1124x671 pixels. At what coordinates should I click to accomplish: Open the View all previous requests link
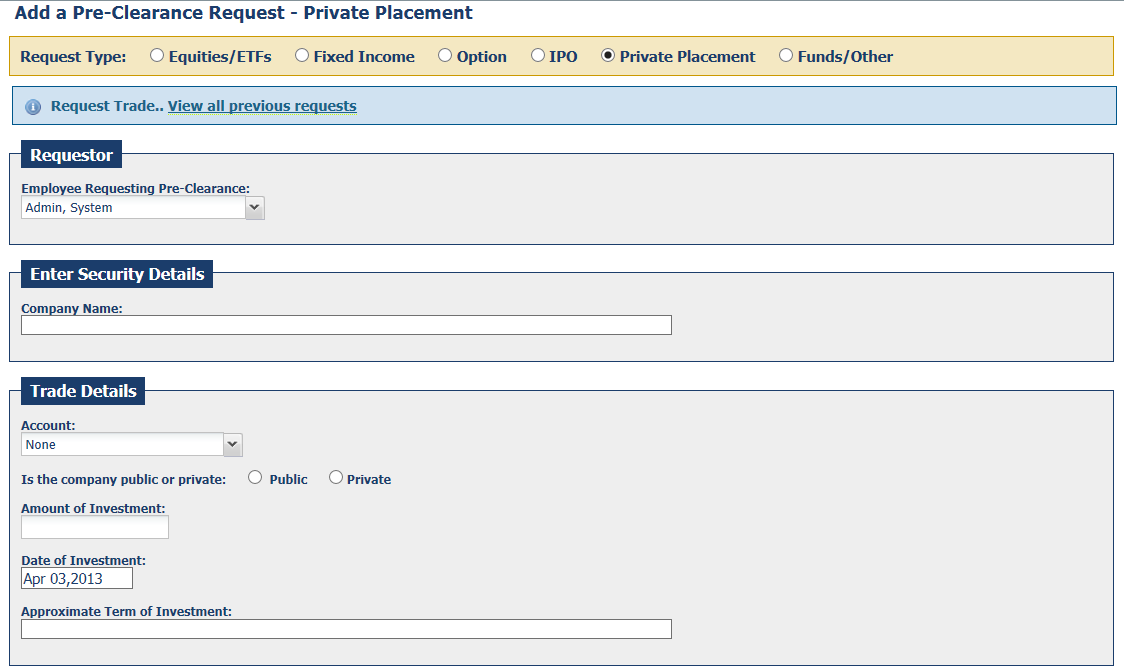pos(262,106)
